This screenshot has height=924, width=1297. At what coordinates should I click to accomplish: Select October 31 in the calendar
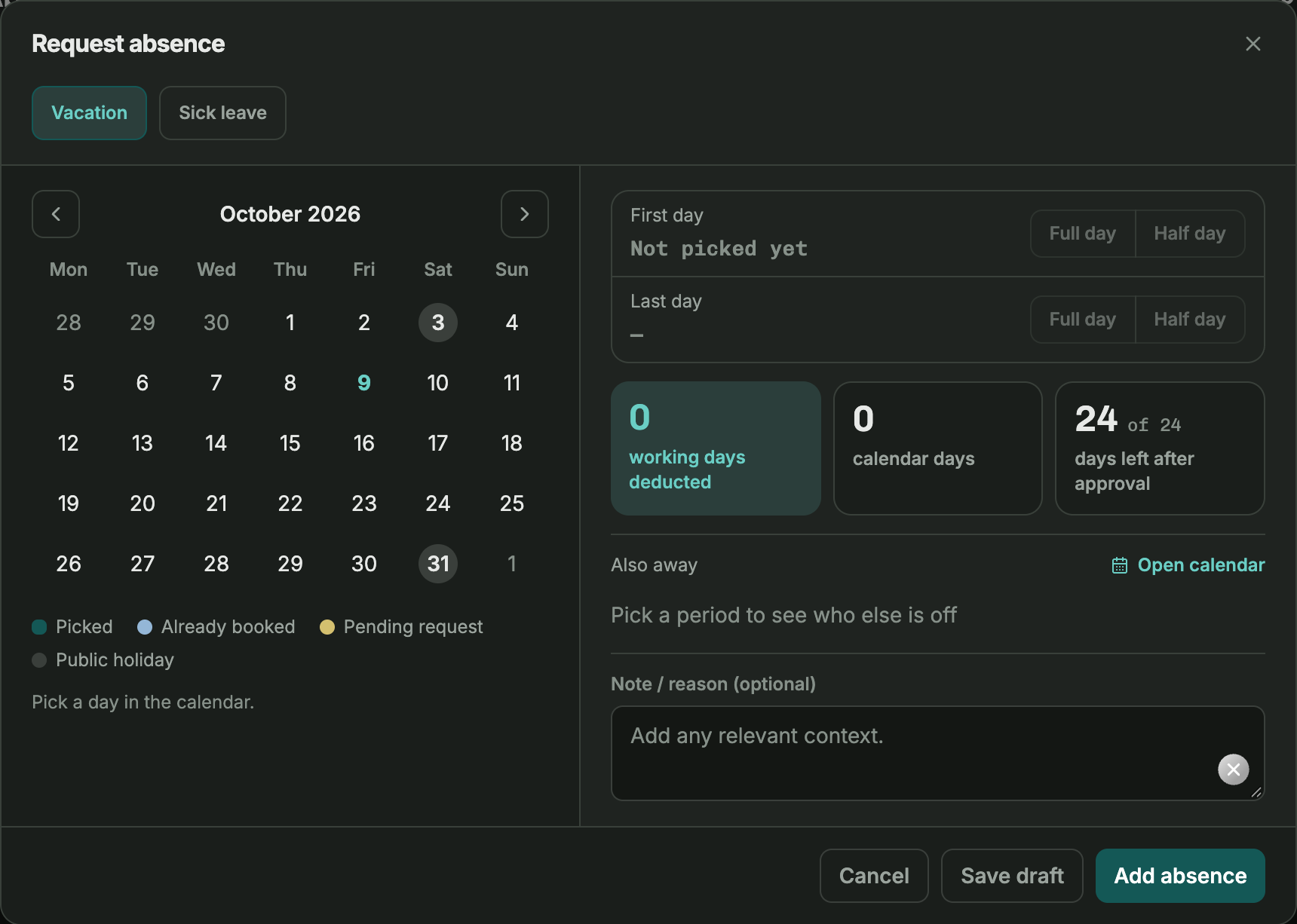[438, 564]
